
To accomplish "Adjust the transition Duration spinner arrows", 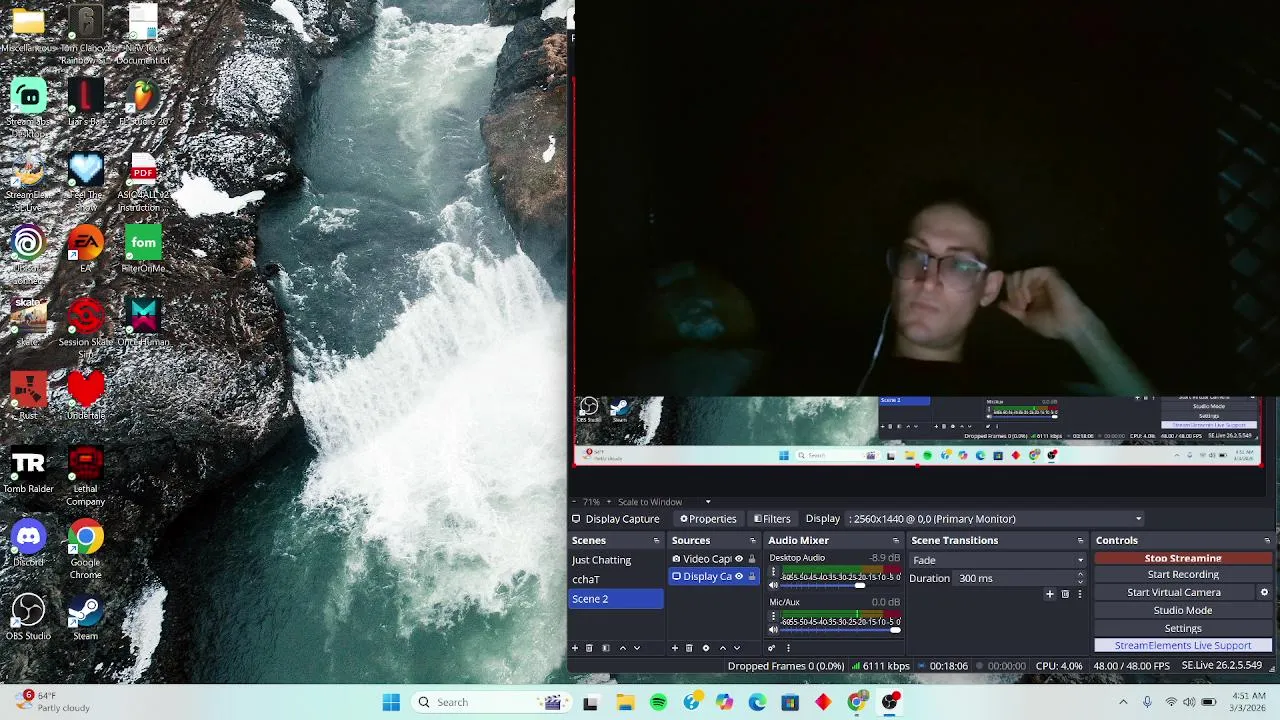I will (x=1080, y=578).
